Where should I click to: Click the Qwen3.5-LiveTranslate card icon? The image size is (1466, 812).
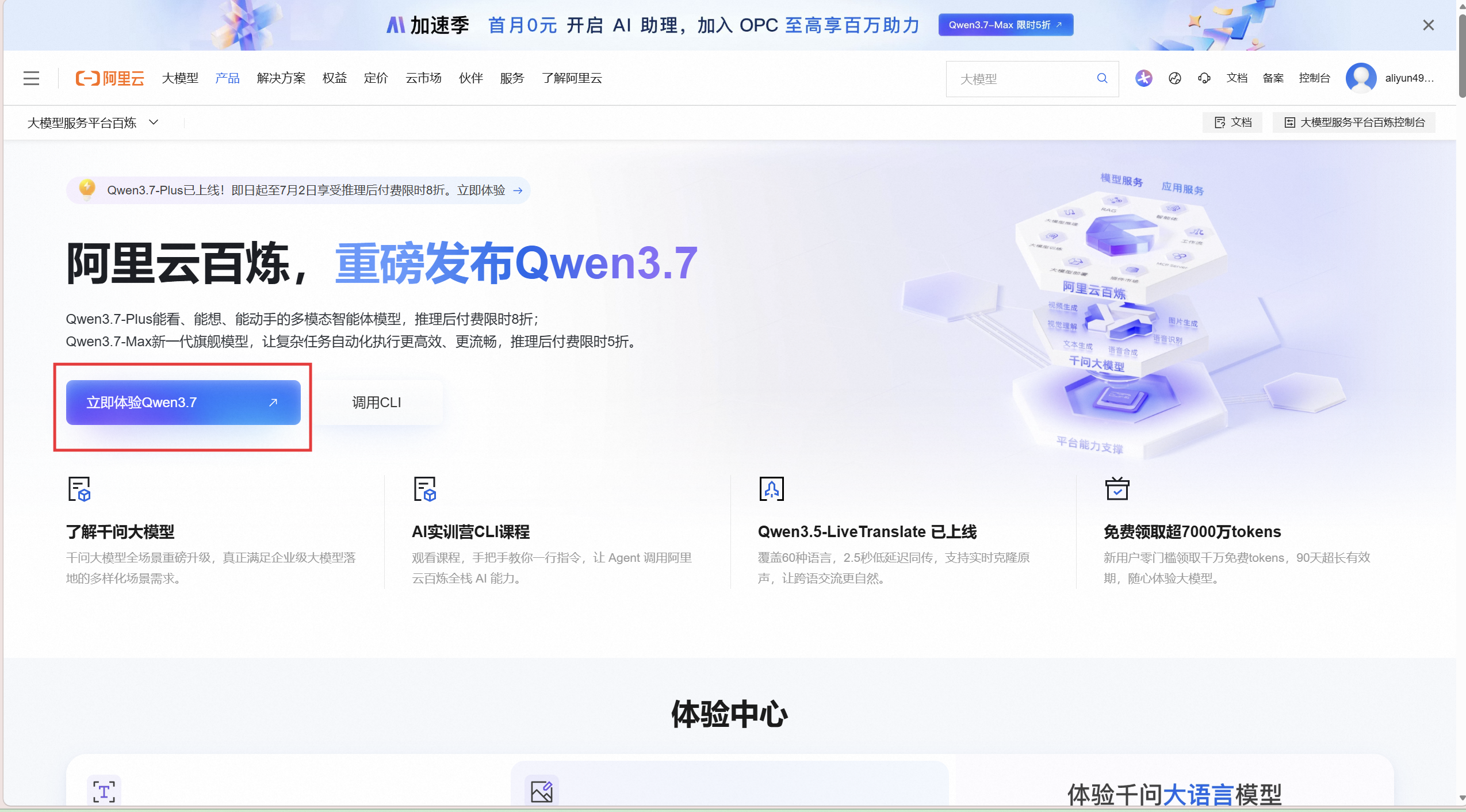tap(771, 489)
